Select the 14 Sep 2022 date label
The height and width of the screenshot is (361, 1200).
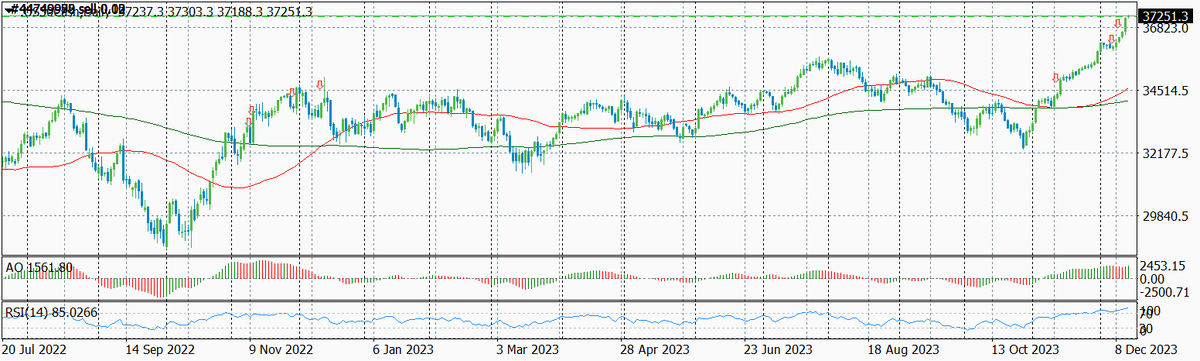tap(161, 351)
